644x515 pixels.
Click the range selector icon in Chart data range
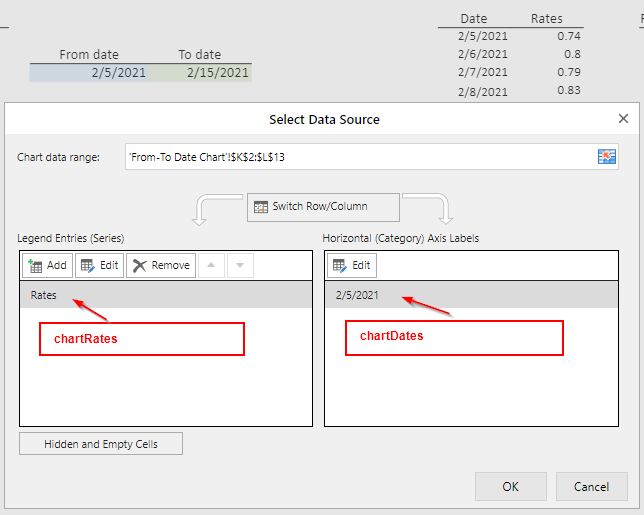pos(607,157)
